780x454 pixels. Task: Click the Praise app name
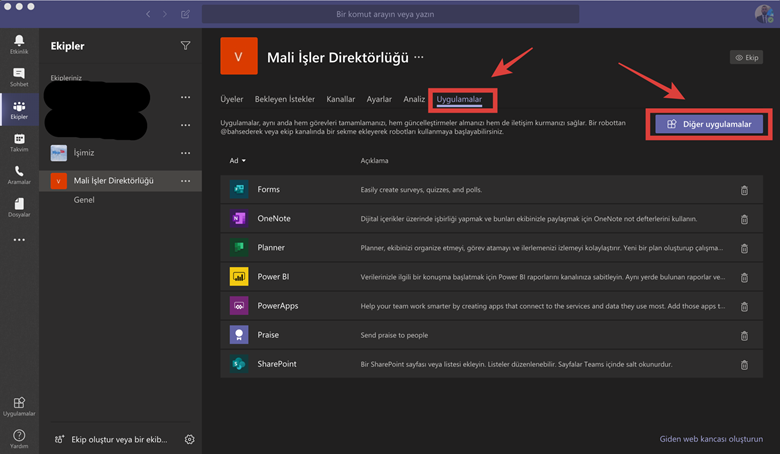pos(268,335)
